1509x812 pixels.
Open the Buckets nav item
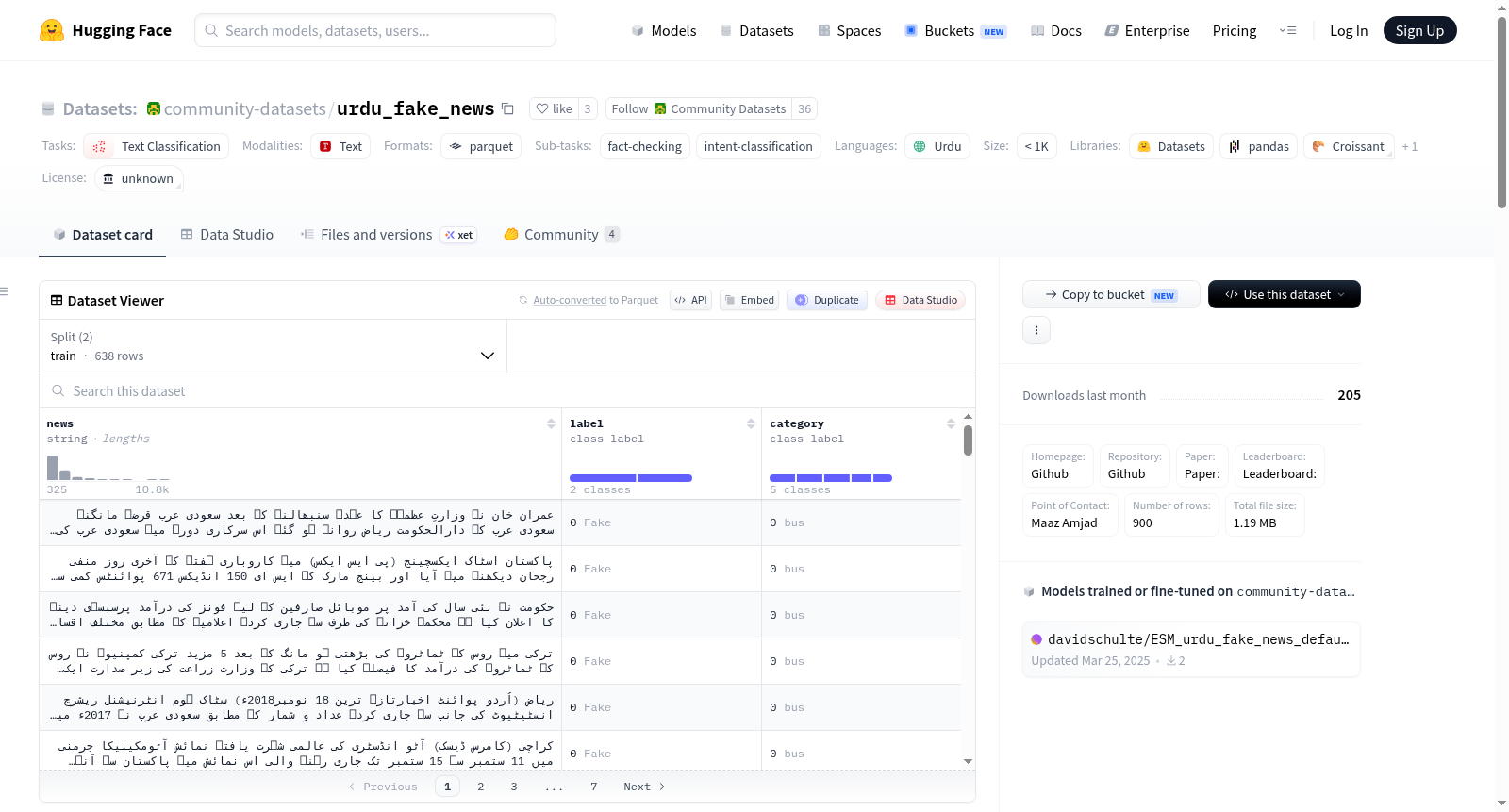click(x=955, y=30)
